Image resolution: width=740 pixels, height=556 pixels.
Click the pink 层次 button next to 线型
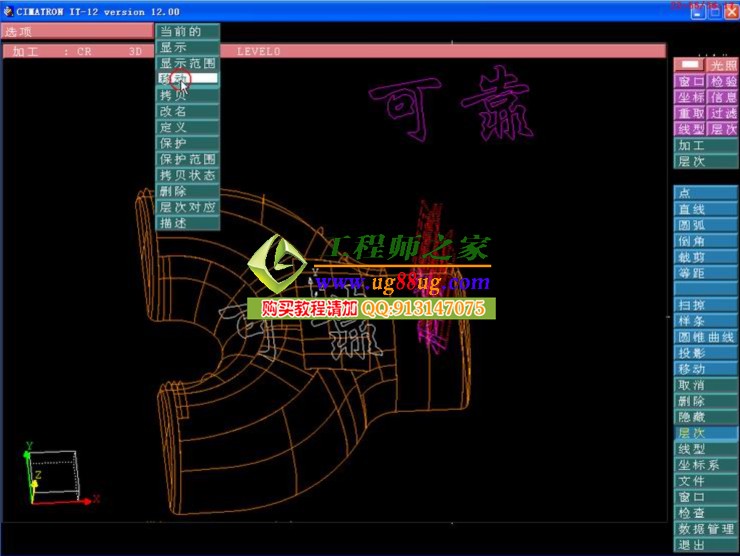[723, 129]
